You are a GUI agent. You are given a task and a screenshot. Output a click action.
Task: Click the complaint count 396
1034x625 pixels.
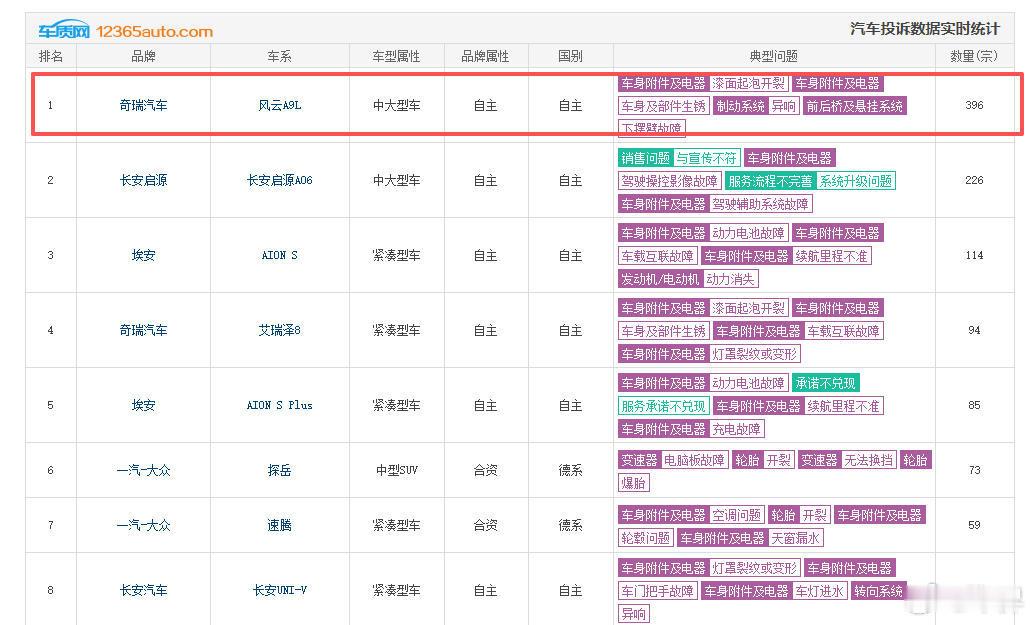(974, 105)
